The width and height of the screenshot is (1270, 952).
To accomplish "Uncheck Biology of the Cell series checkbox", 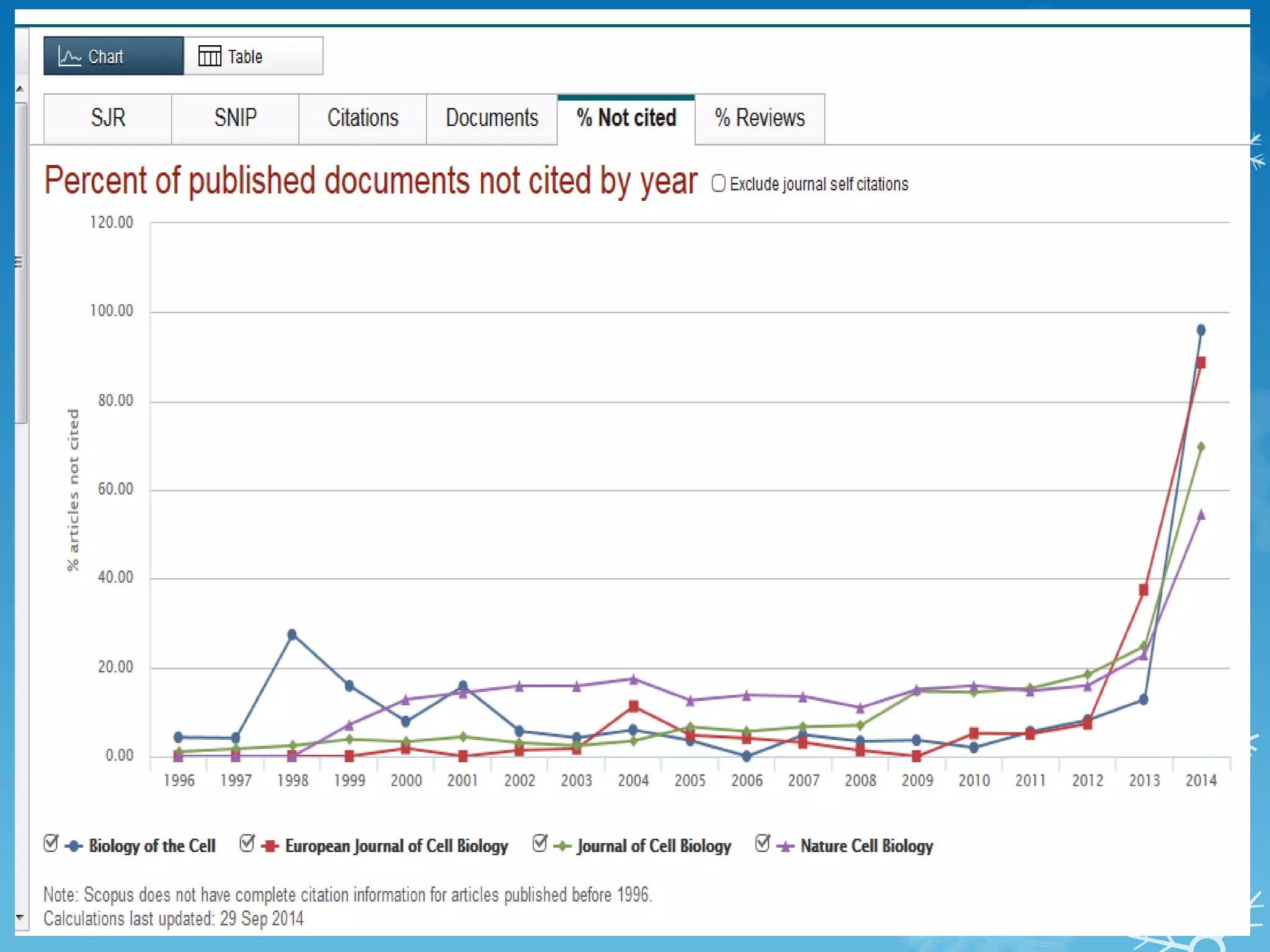I will [51, 843].
